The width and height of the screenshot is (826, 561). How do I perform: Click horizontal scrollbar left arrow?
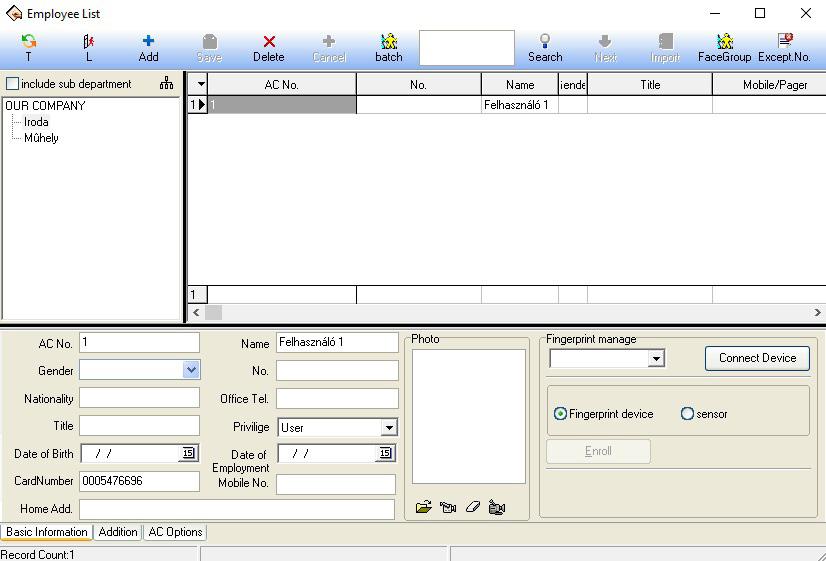(196, 312)
